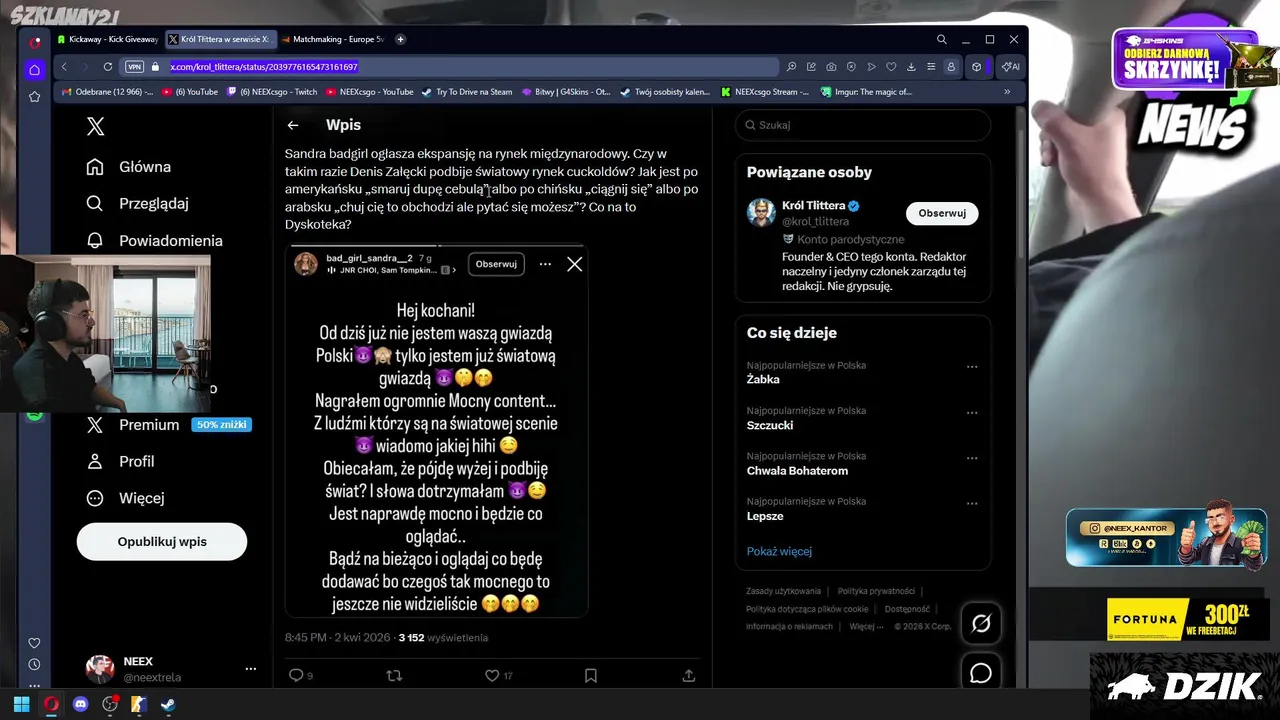The image size is (1280, 720).
Task: Open more options for Żabka trend
Action: (x=972, y=367)
